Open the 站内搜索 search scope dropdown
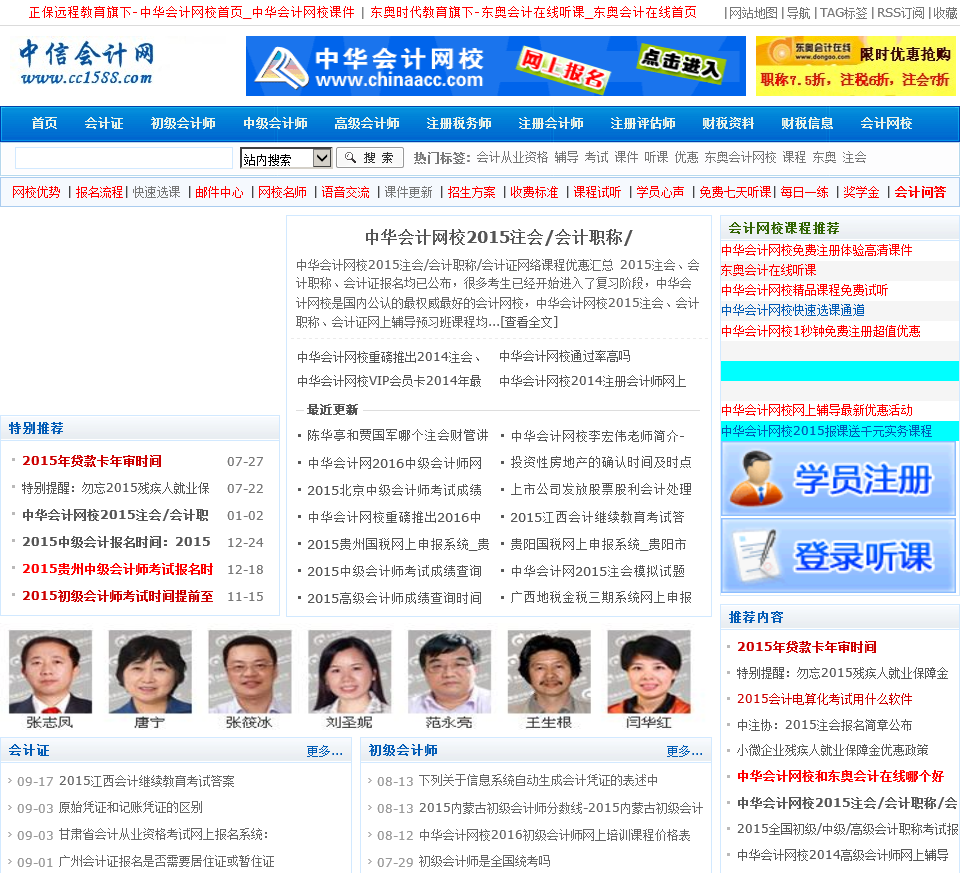 (286, 159)
